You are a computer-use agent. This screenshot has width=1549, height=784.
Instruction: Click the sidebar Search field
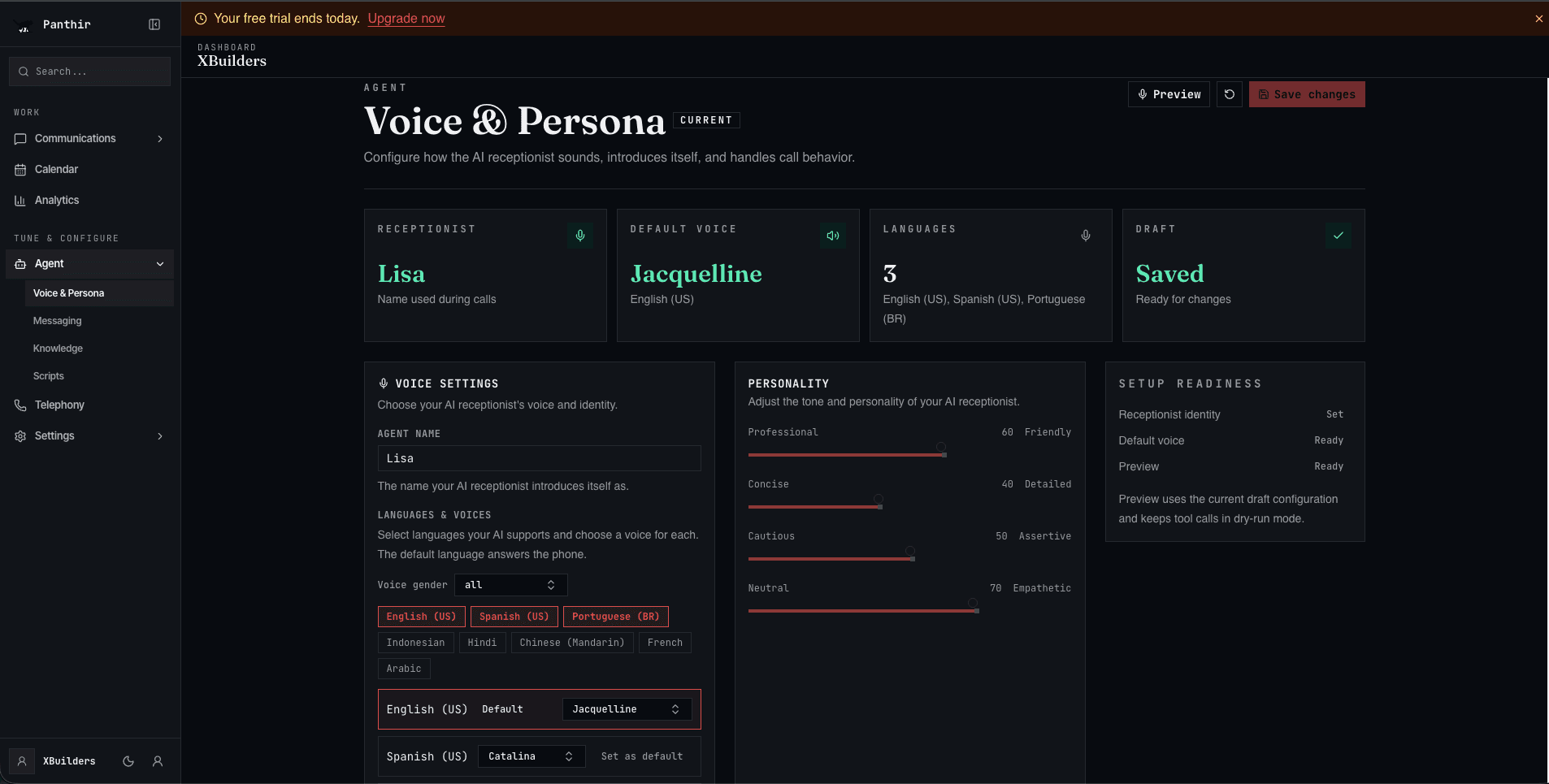89,71
